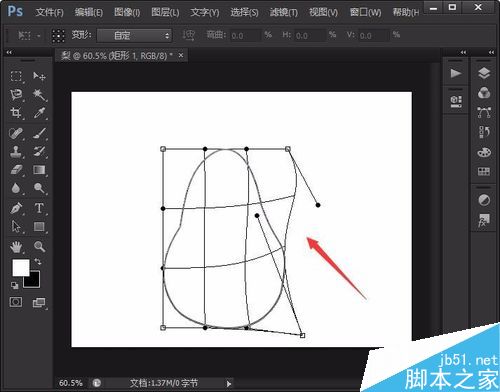Select the Healing Brush tool

(16, 134)
